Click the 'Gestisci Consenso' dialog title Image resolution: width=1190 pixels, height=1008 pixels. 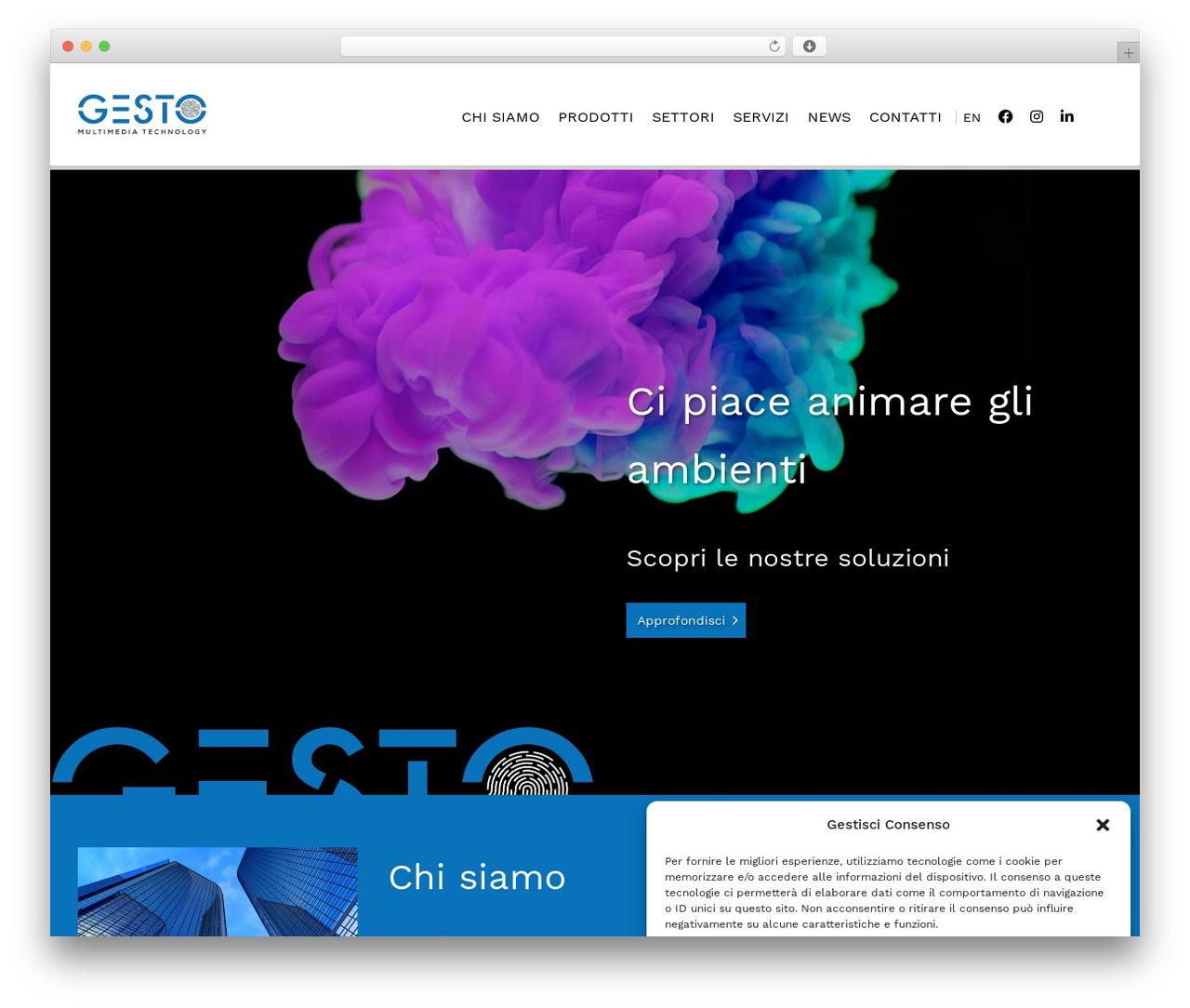tap(889, 825)
